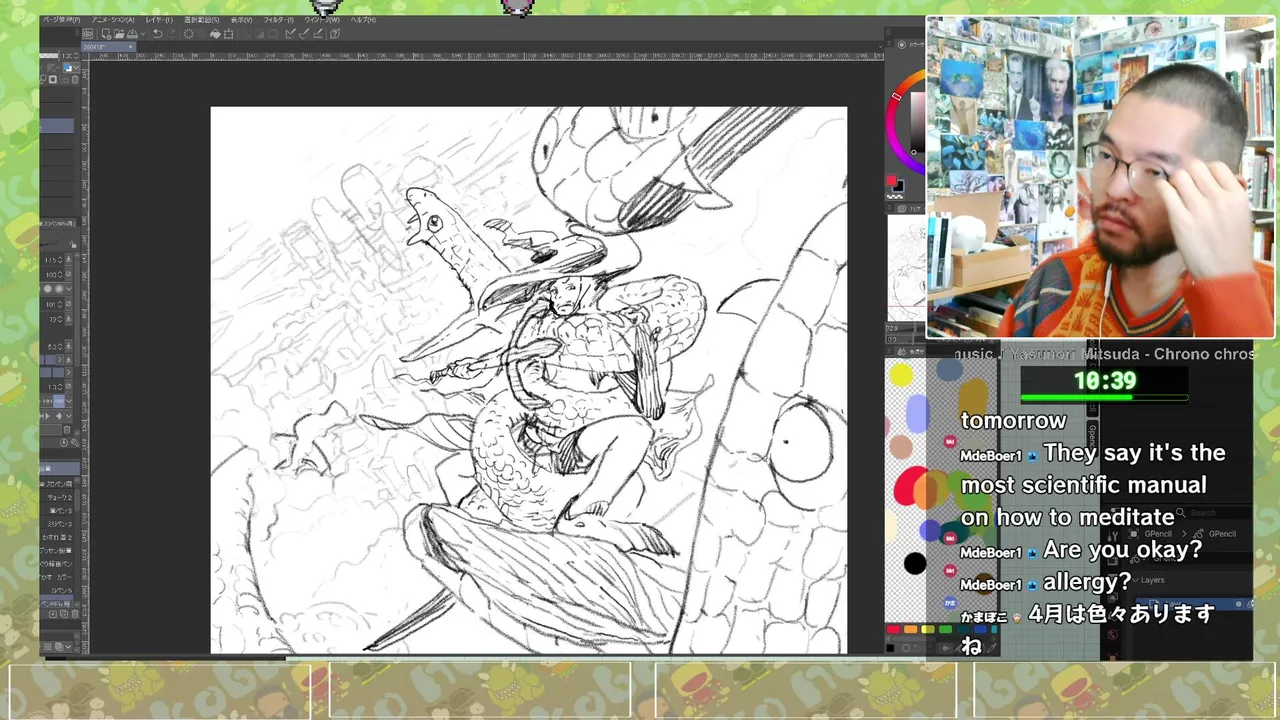Expand dropdown beside the blue layer color
The width and height of the screenshot is (1280, 720).
(76, 68)
